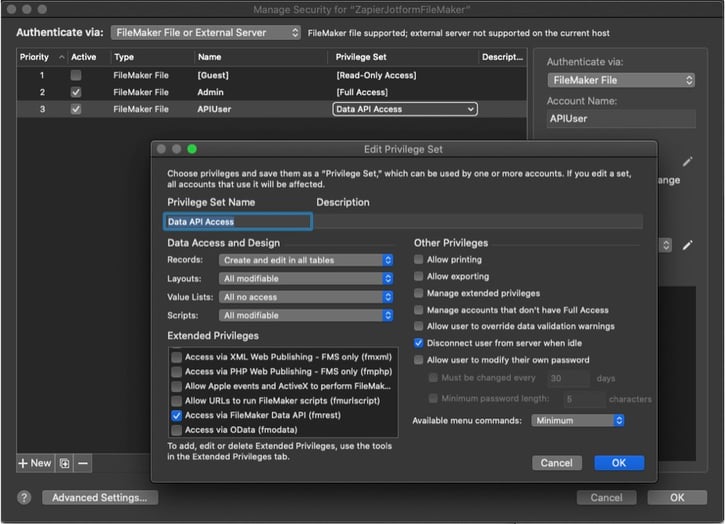The image size is (725, 524).
Task: Open the Value Lists dropdown 'All no access'
Action: click(x=306, y=297)
